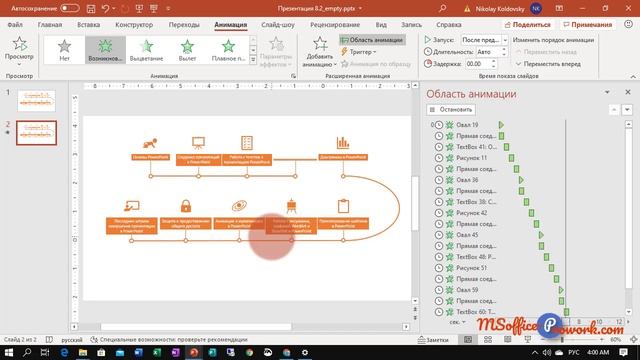This screenshot has height=360, width=640.
Task: Click the Заметки button in status bar
Action: [433, 340]
